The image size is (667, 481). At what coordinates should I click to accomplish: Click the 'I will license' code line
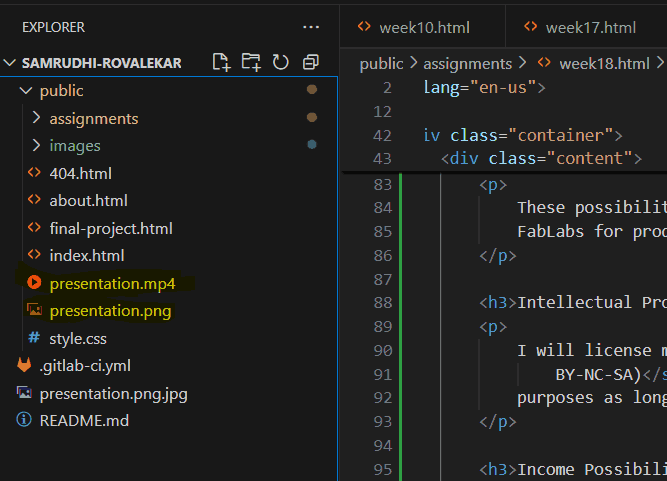tap(592, 350)
